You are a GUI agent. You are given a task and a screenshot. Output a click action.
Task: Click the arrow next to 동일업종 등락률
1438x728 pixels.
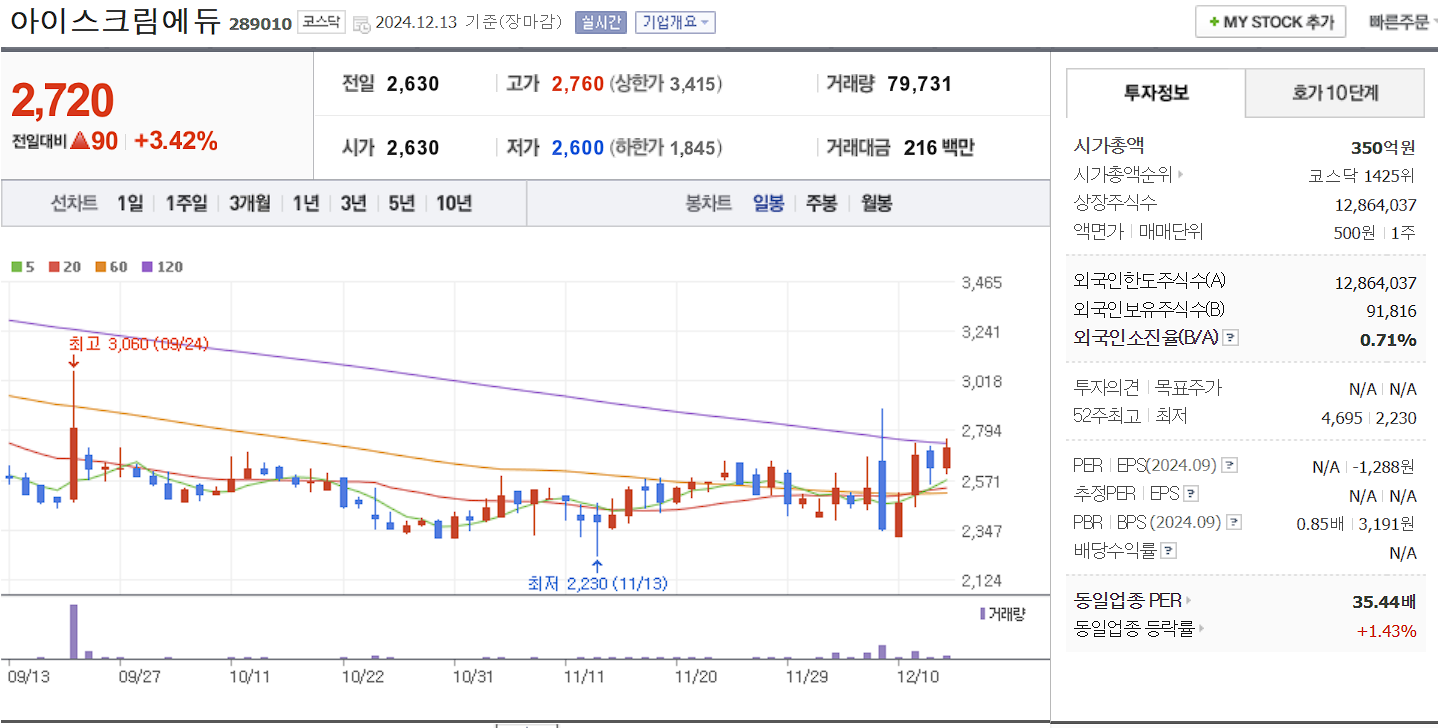pos(1201,629)
